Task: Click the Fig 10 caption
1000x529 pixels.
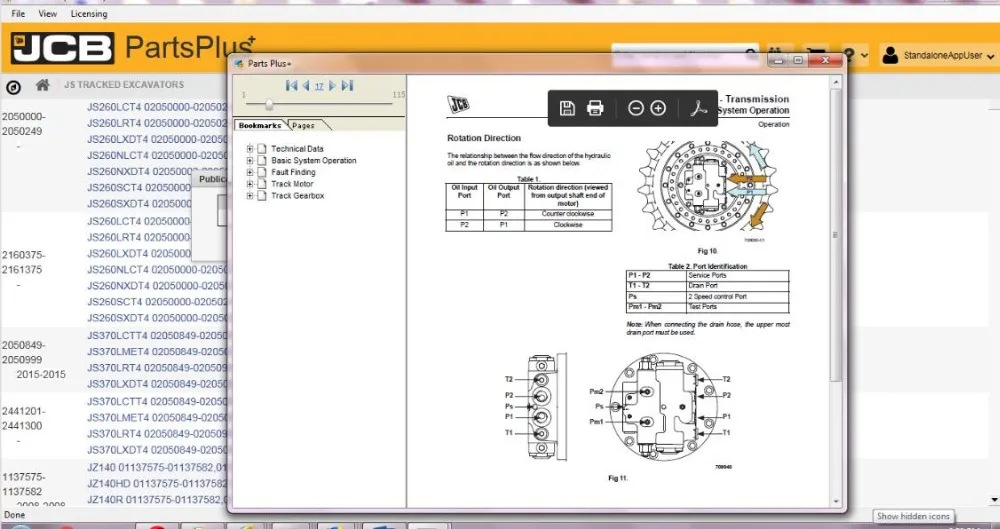Action: [x=708, y=251]
